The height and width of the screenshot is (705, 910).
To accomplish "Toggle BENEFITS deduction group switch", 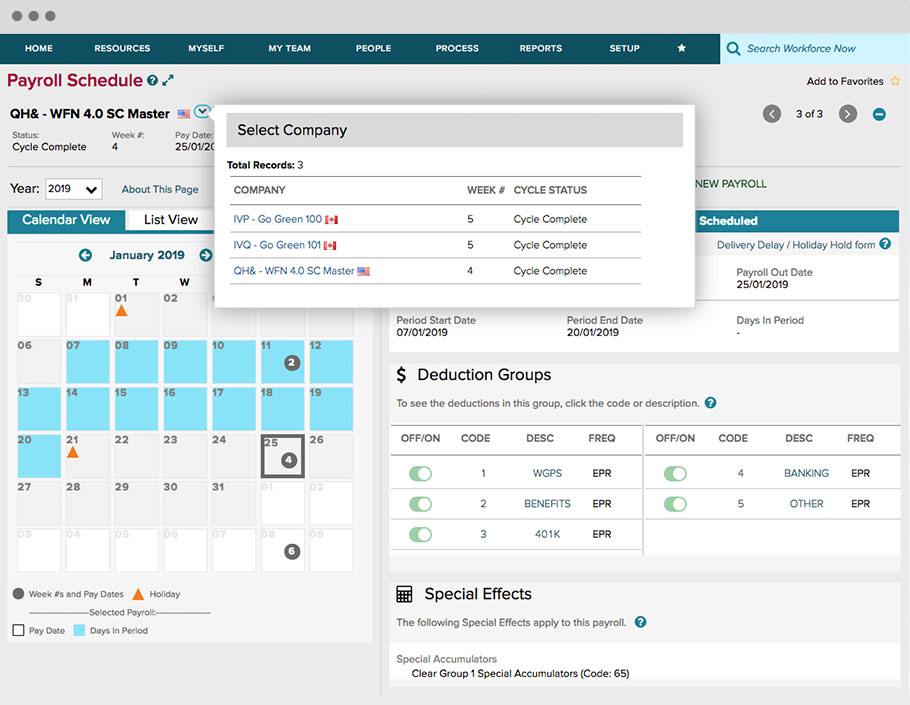I will tap(420, 504).
